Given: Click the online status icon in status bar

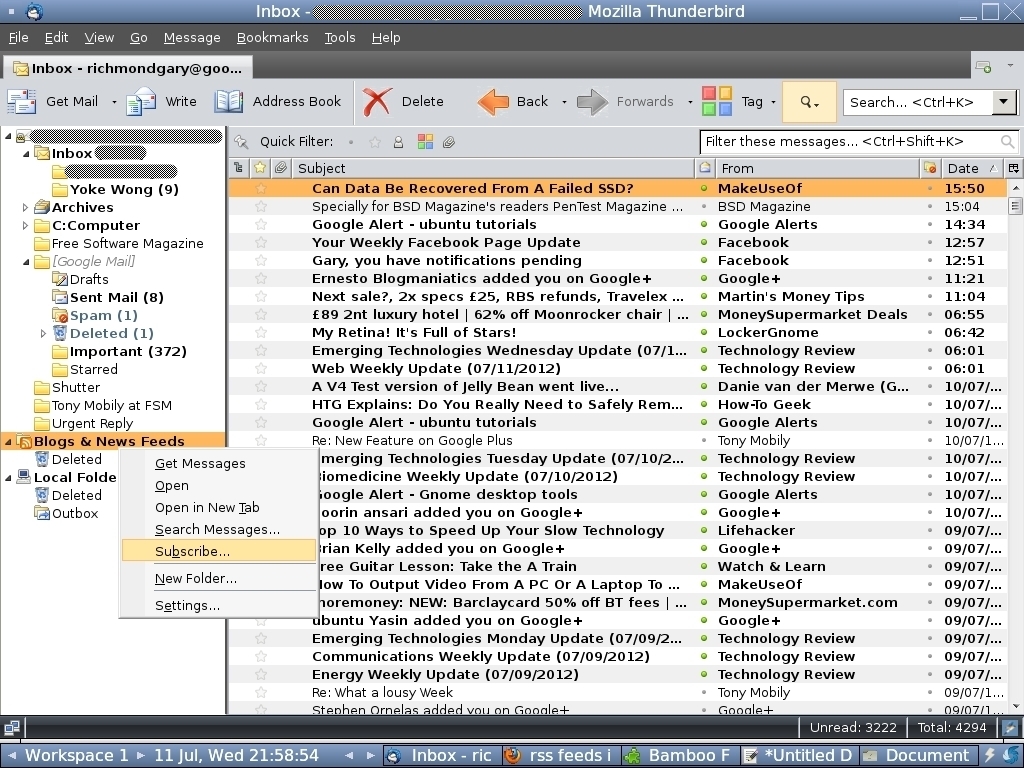Looking at the screenshot, I should 12,728.
